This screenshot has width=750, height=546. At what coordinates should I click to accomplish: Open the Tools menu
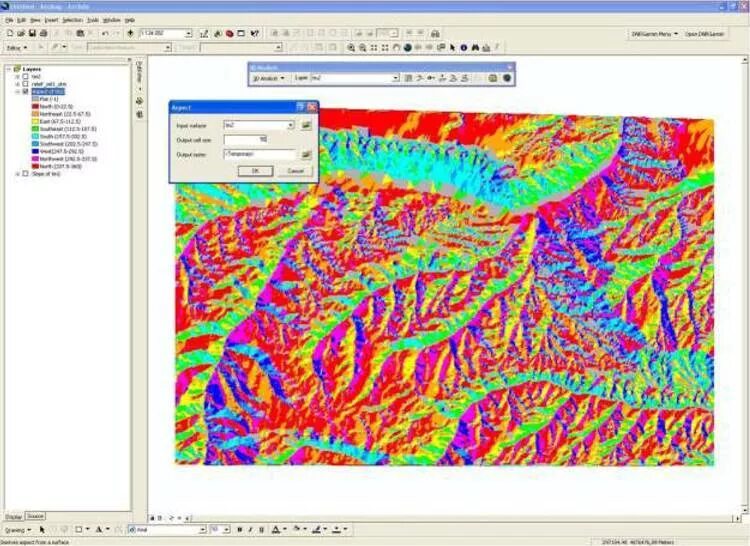point(93,20)
